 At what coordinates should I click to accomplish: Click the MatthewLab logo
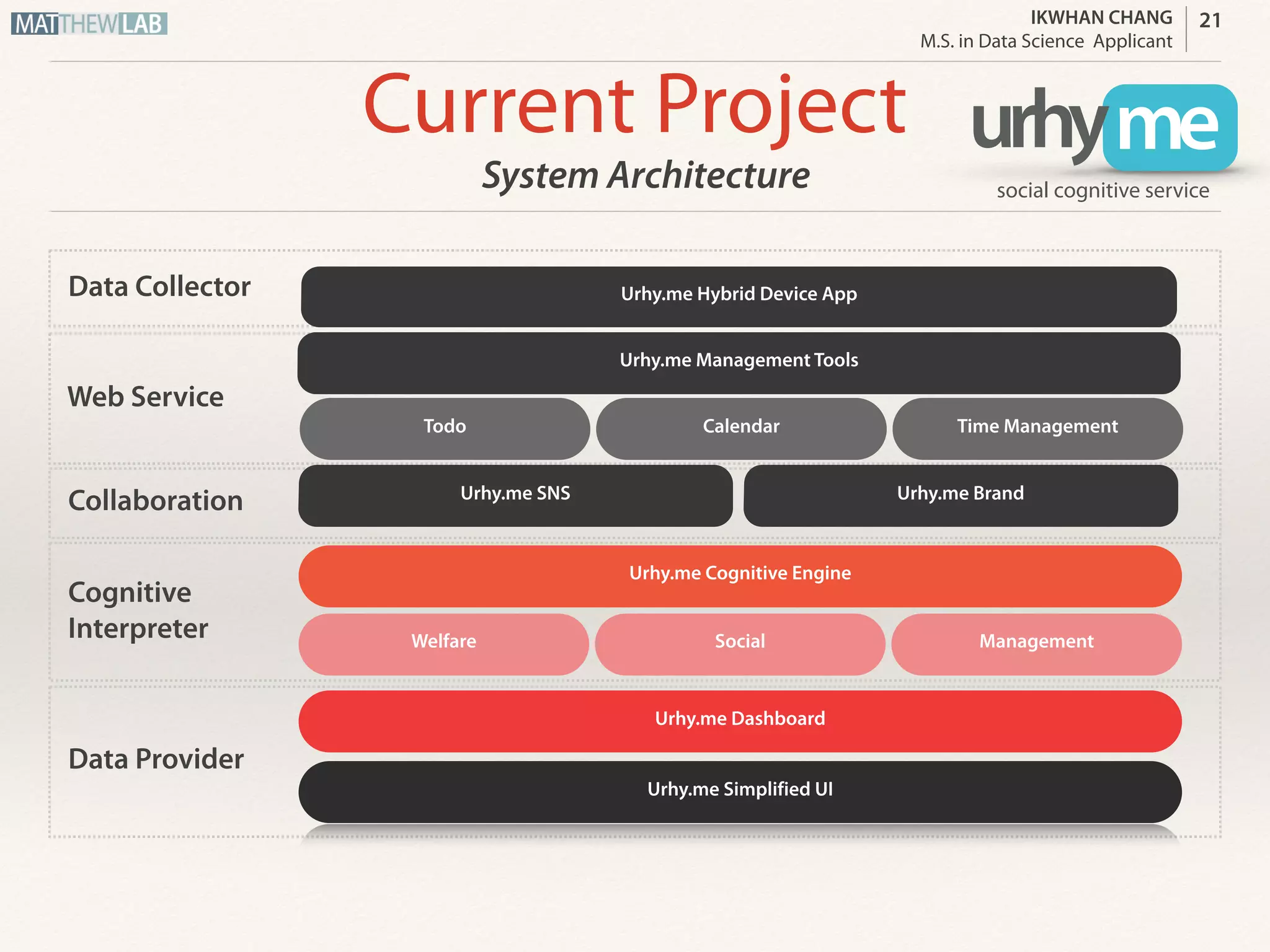click(89, 24)
